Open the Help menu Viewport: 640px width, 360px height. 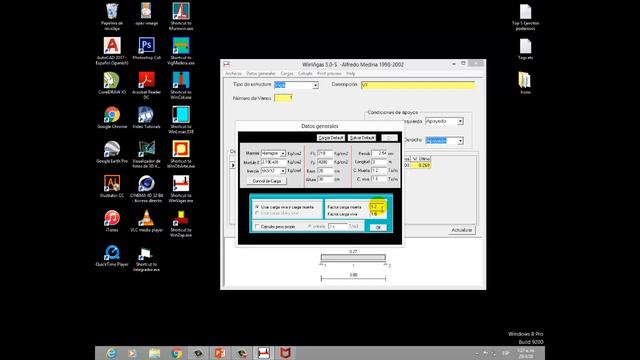coord(351,73)
